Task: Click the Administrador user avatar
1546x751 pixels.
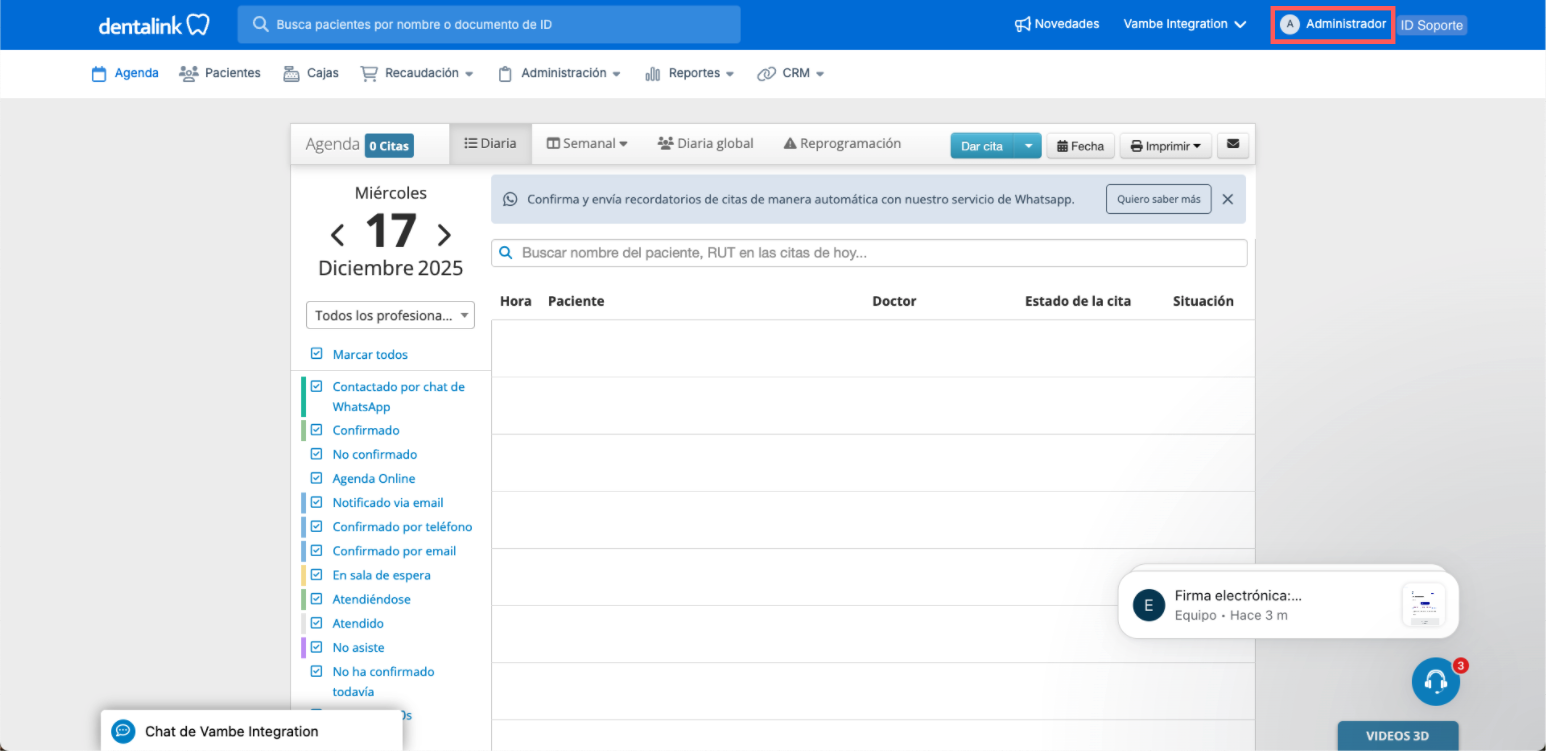Action: tap(1290, 24)
